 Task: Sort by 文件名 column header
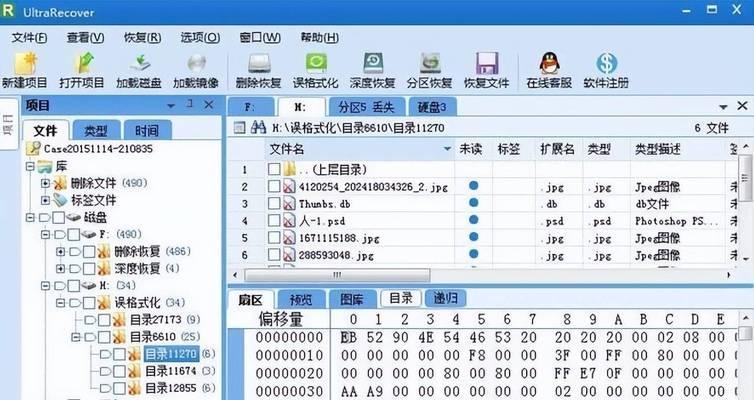[x=360, y=149]
